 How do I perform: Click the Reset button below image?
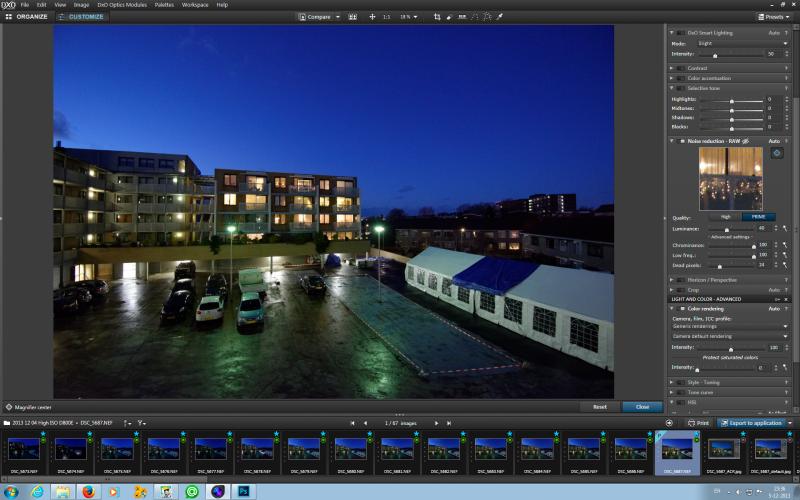pyautogui.click(x=600, y=407)
